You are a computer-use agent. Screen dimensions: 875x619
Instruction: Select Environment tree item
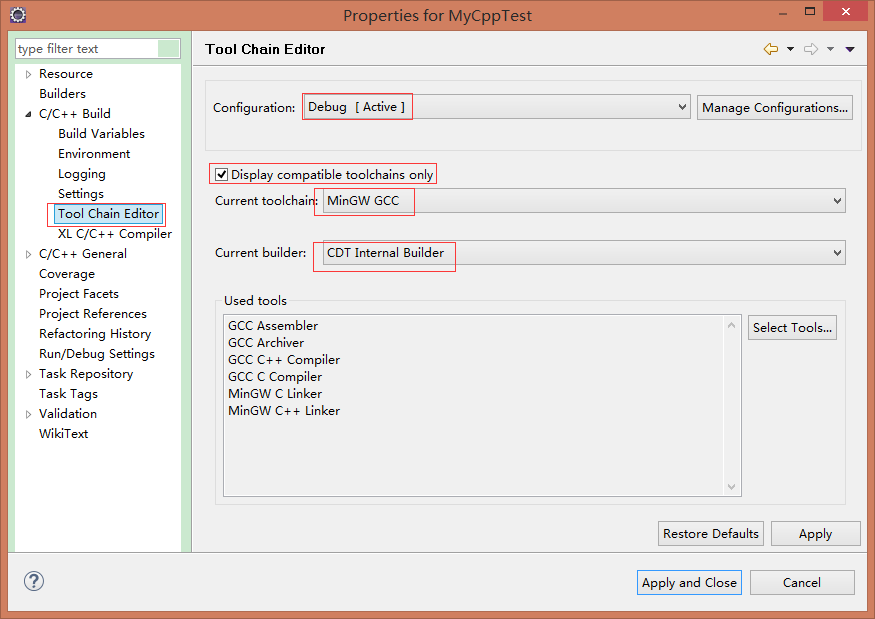[x=94, y=154]
